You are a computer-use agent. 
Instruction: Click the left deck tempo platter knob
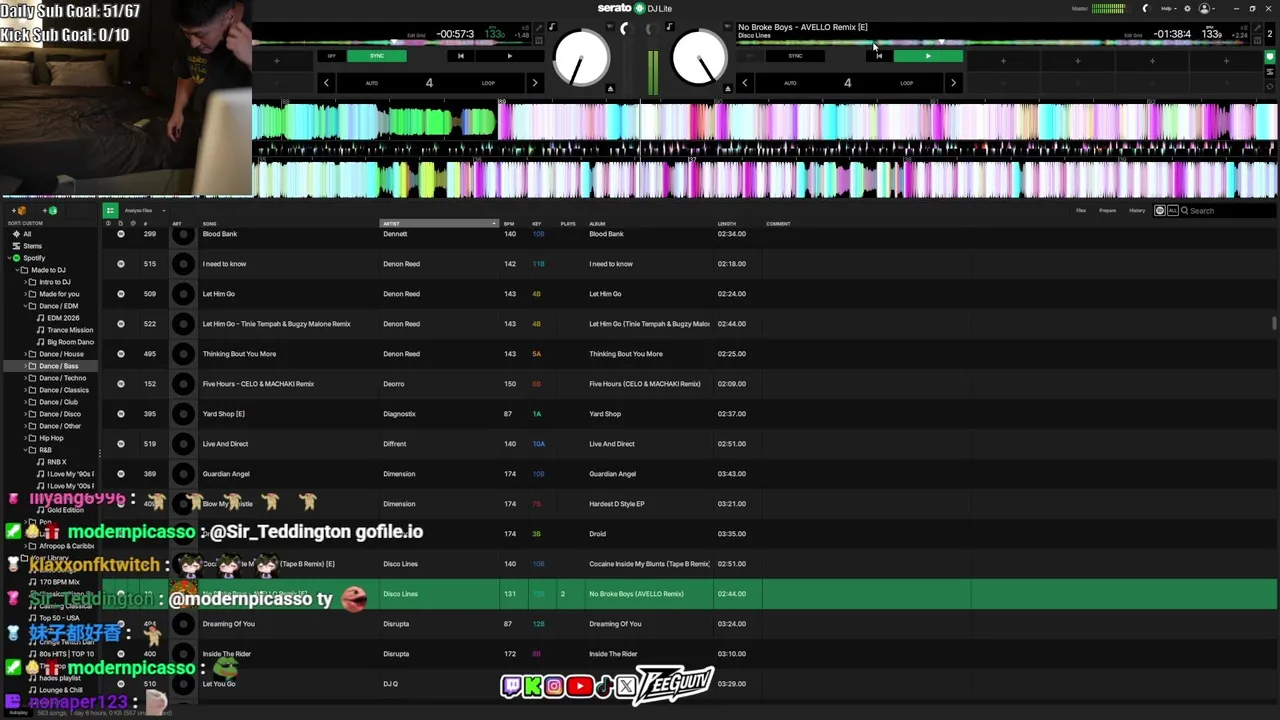point(582,59)
